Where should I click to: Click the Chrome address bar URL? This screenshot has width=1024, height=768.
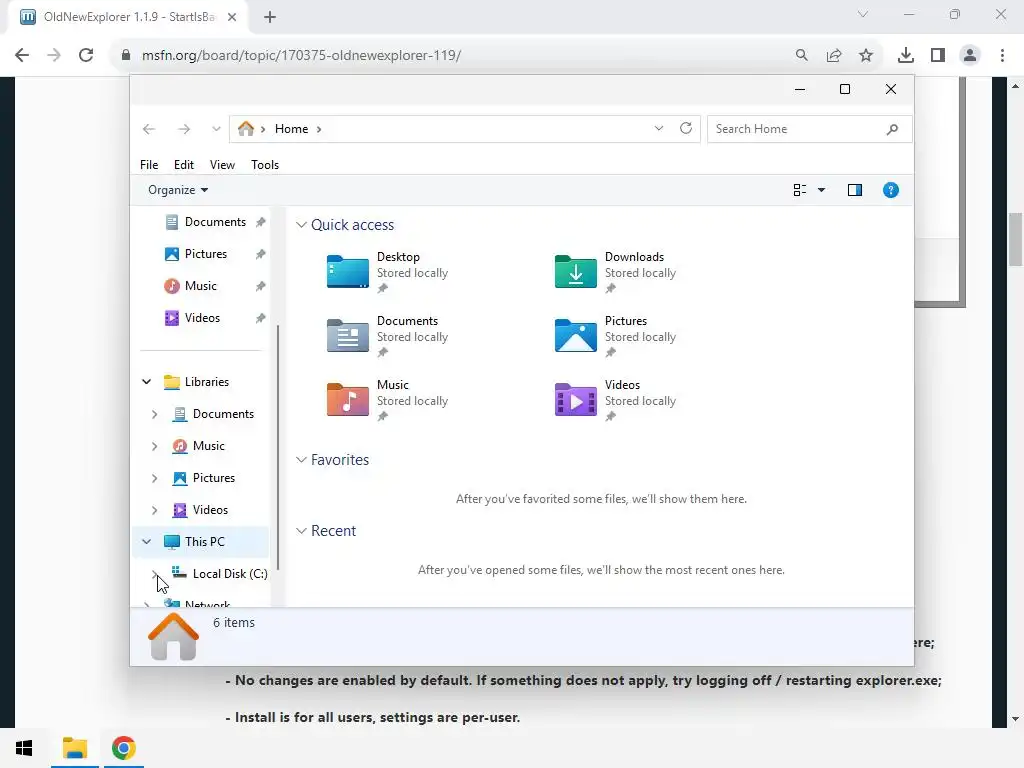click(301, 56)
